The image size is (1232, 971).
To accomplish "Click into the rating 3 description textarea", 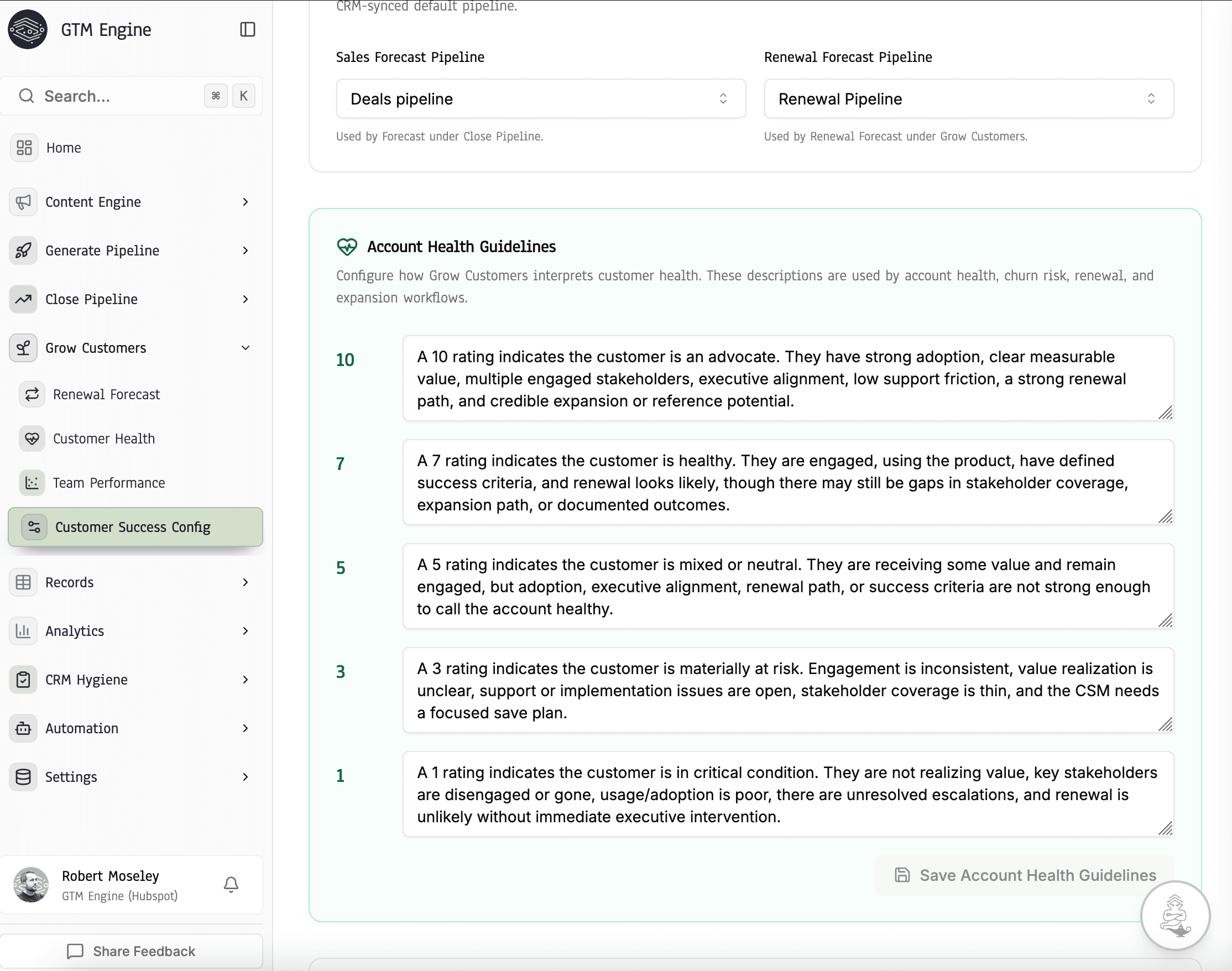I will (x=788, y=690).
